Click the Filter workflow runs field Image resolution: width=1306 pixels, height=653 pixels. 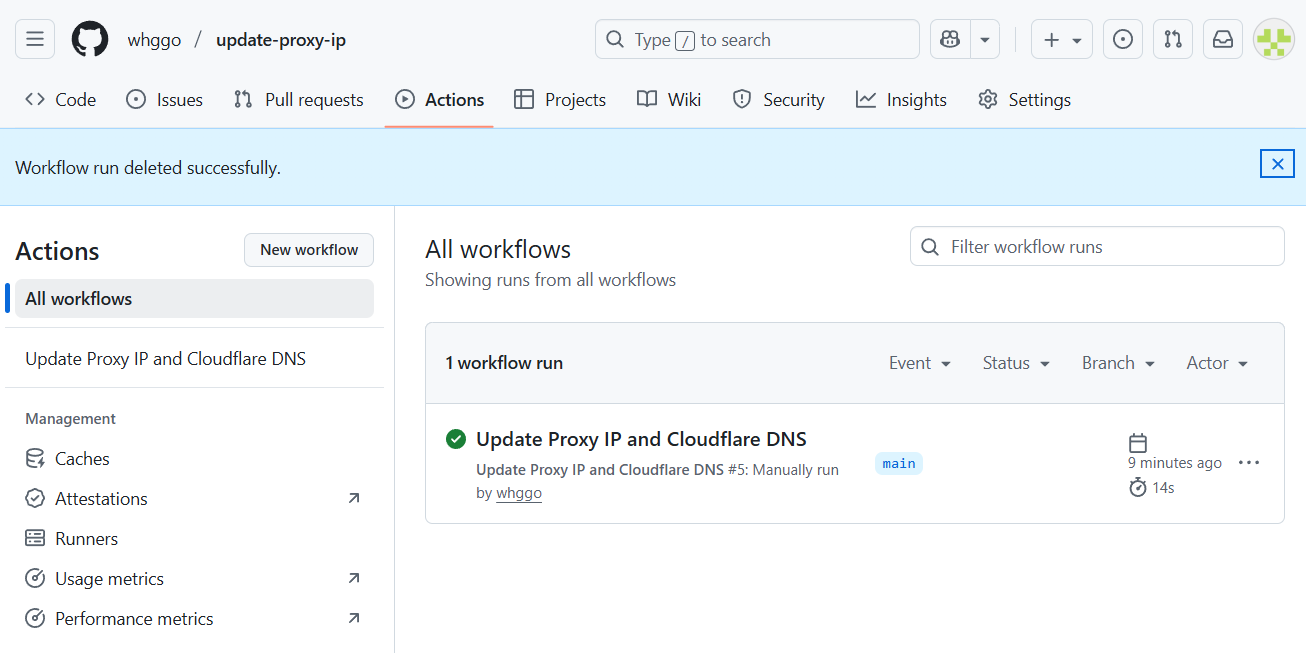tap(1097, 247)
